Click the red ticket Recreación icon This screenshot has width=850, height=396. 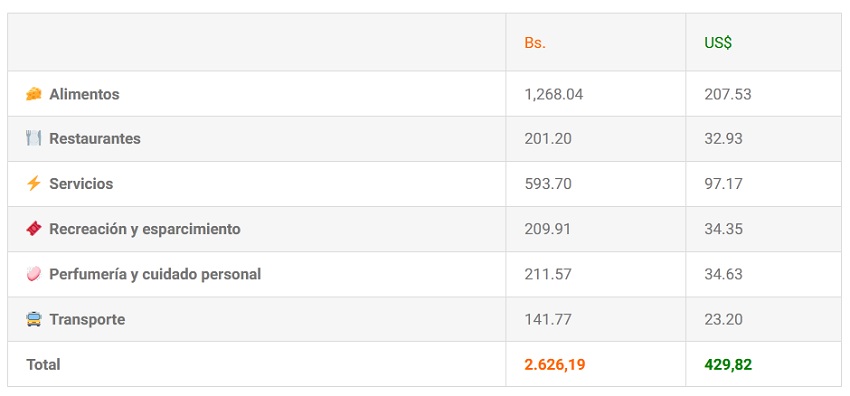tap(34, 229)
